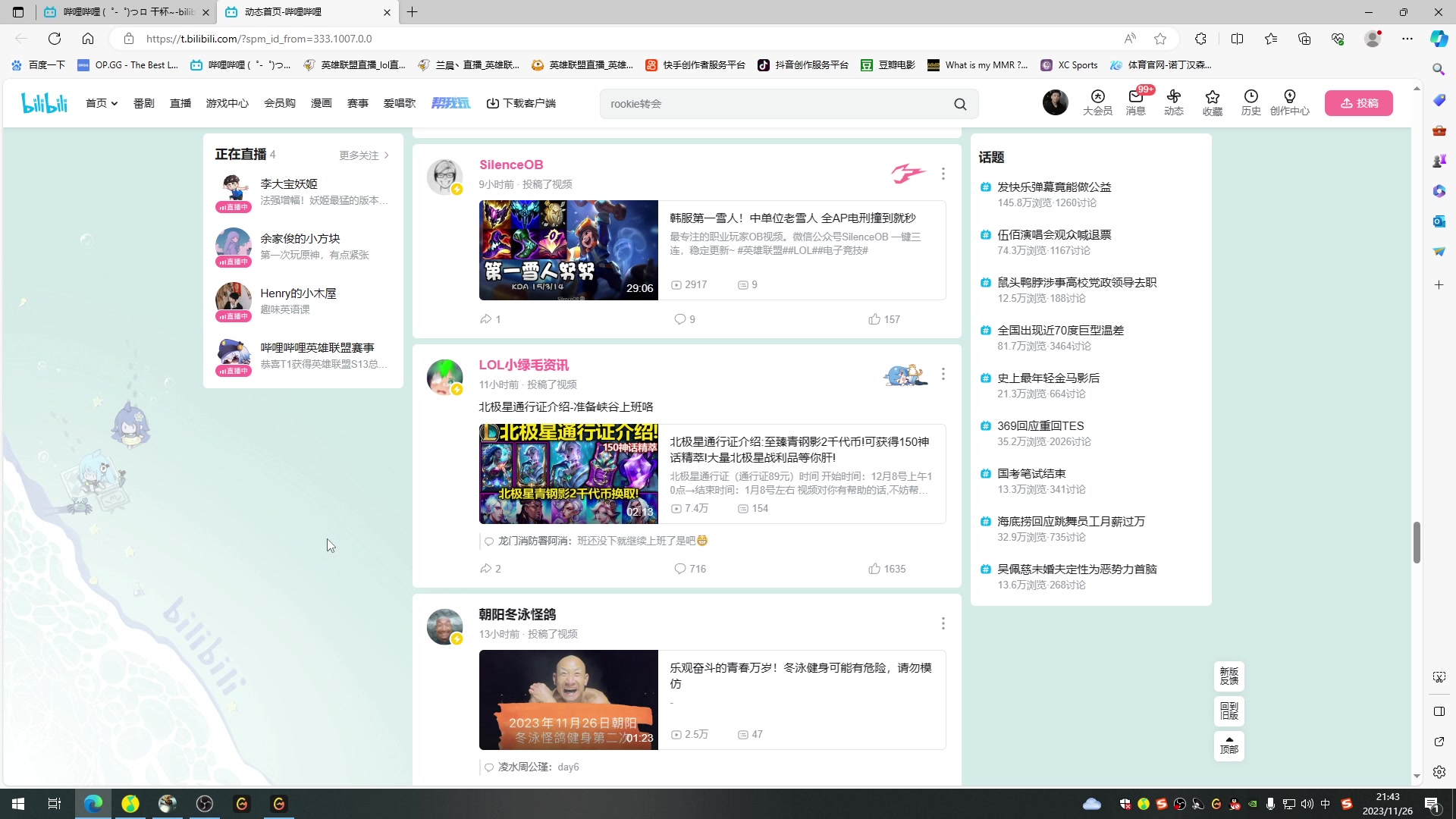
Task: Click 下载客户端 link
Action: [x=521, y=103]
